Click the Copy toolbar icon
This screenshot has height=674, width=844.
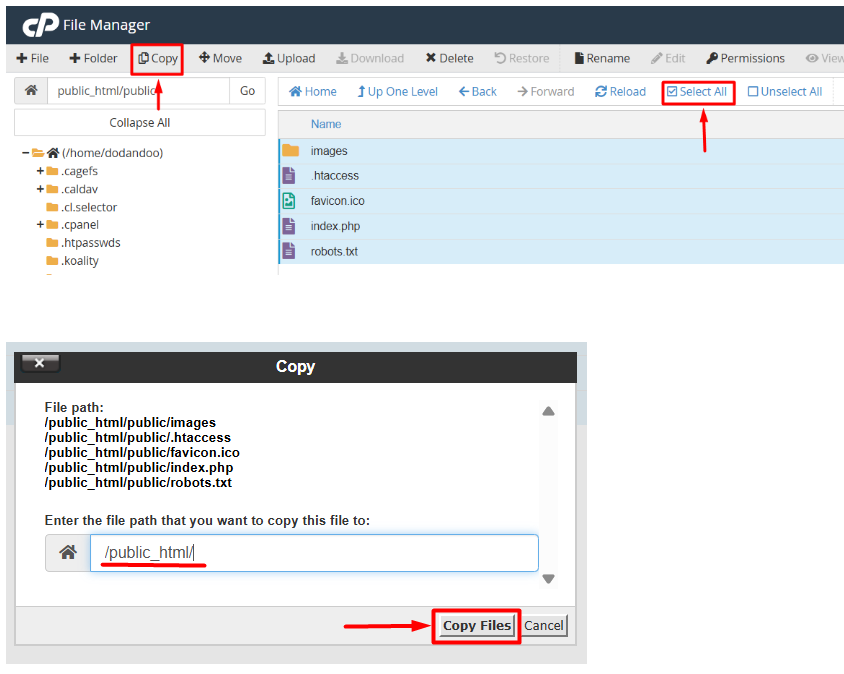(x=144, y=58)
